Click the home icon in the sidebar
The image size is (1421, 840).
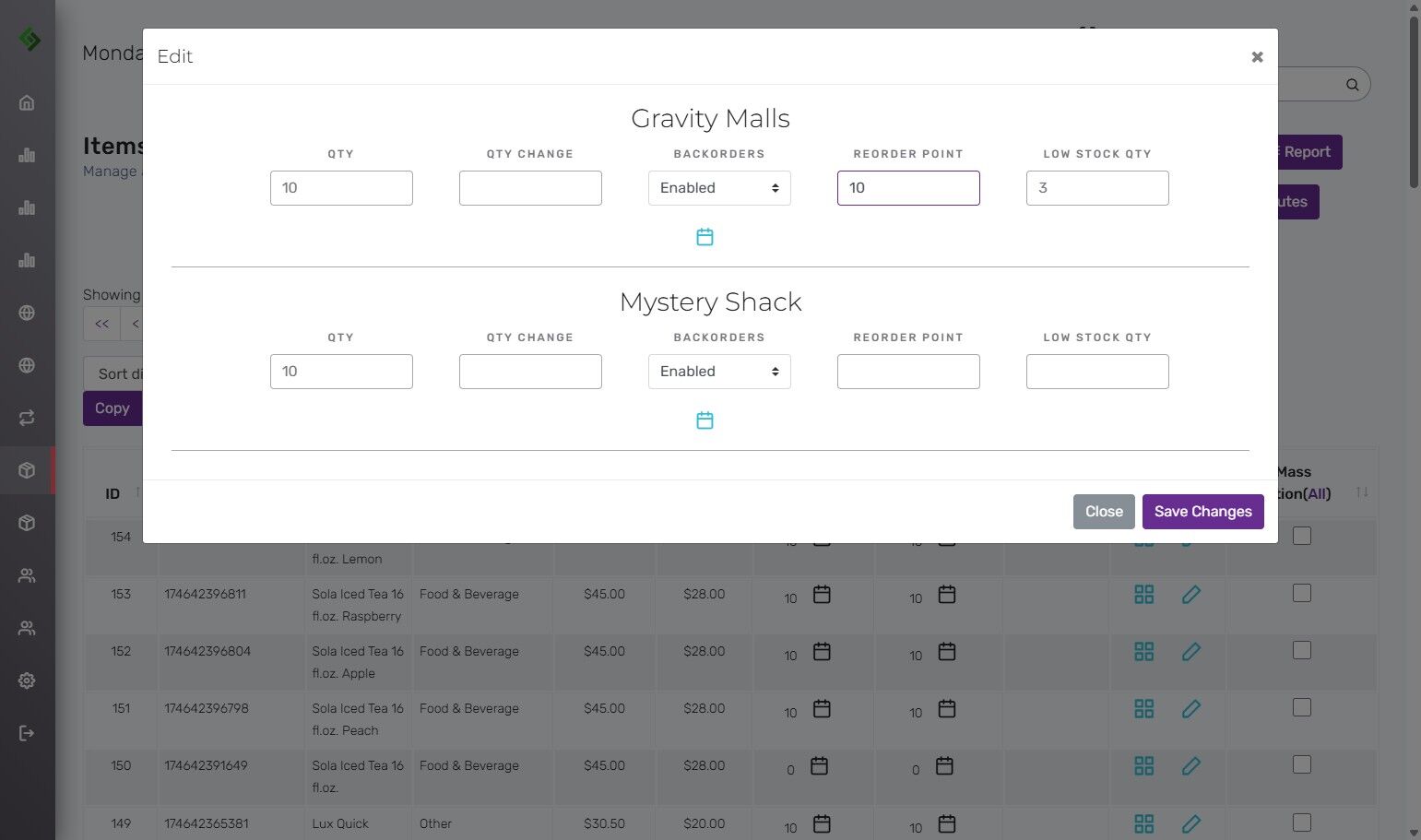[x=27, y=102]
